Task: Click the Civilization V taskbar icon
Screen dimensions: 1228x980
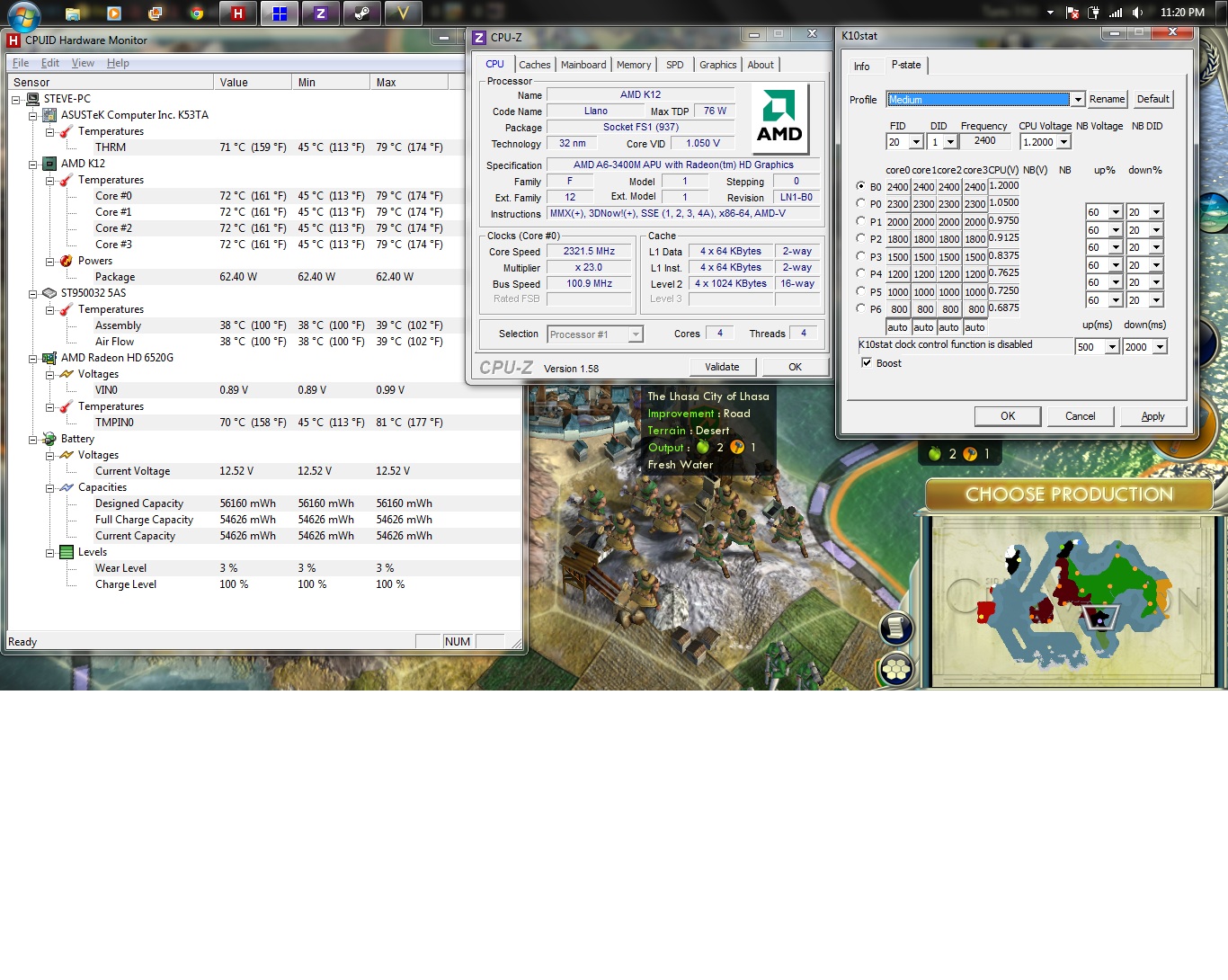Action: (403, 13)
